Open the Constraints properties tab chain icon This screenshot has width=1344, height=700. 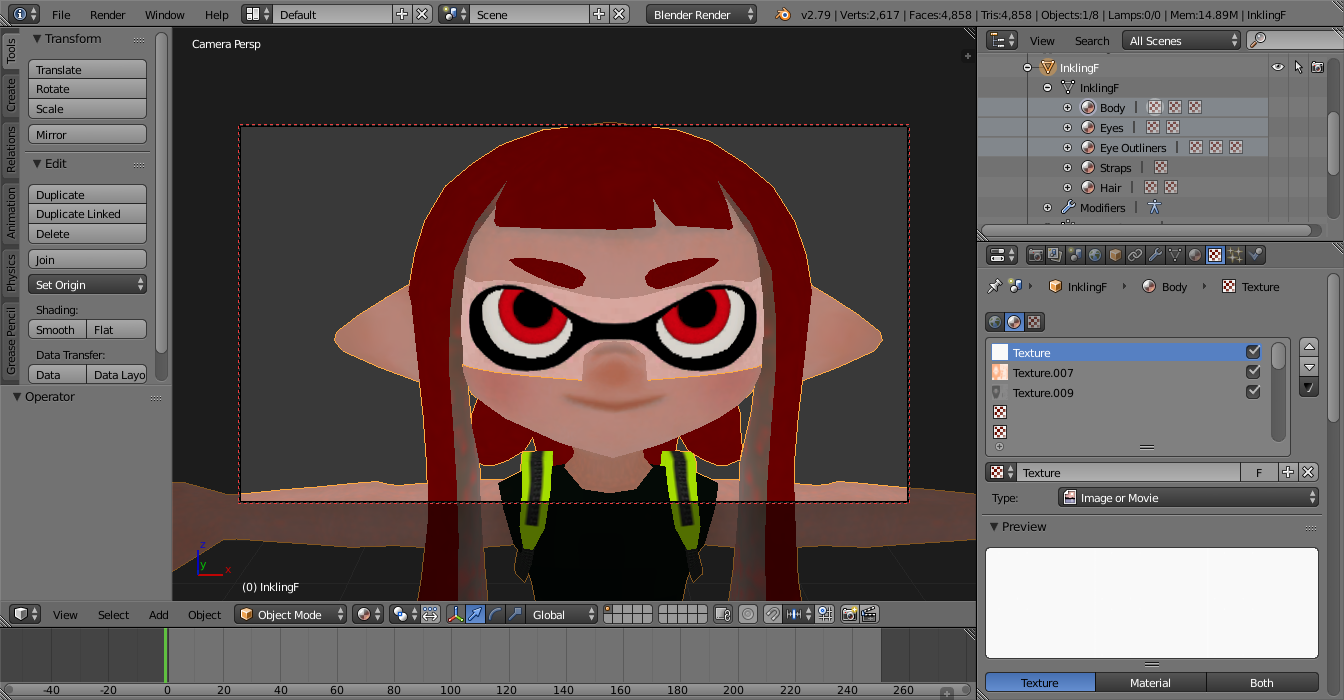pos(1135,256)
